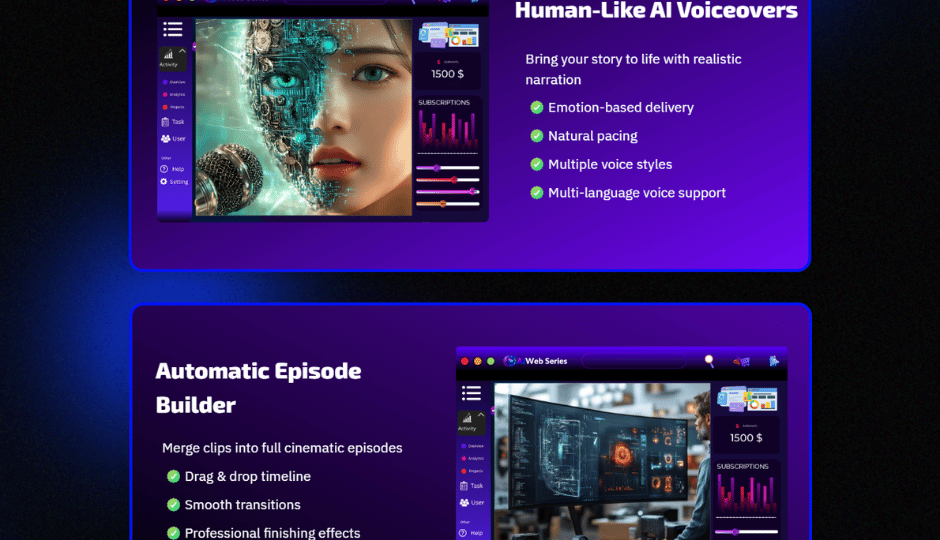Click the 'Automatic Episode Builder' heading

coord(258,388)
